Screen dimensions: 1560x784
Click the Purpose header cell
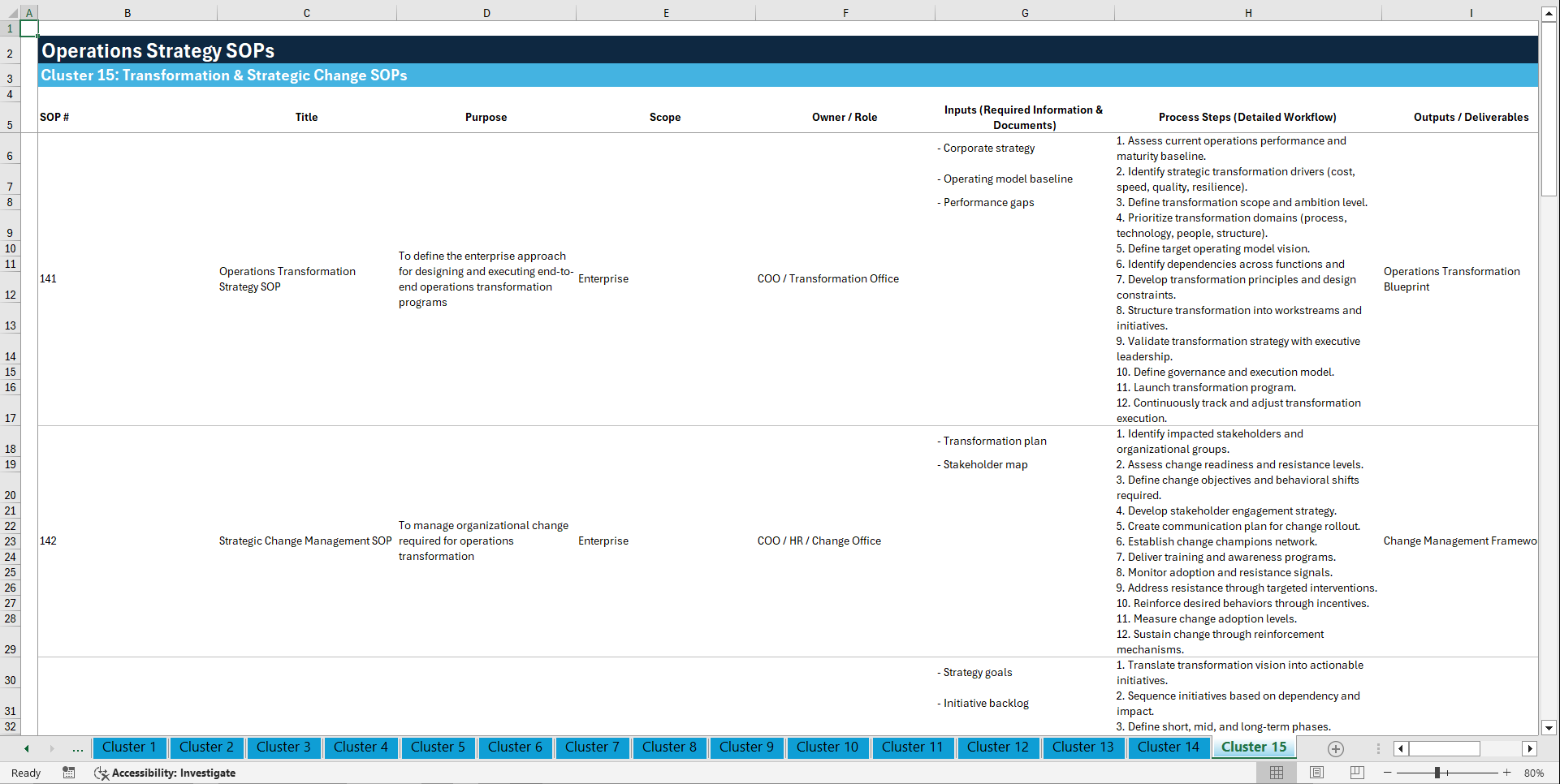pyautogui.click(x=486, y=118)
